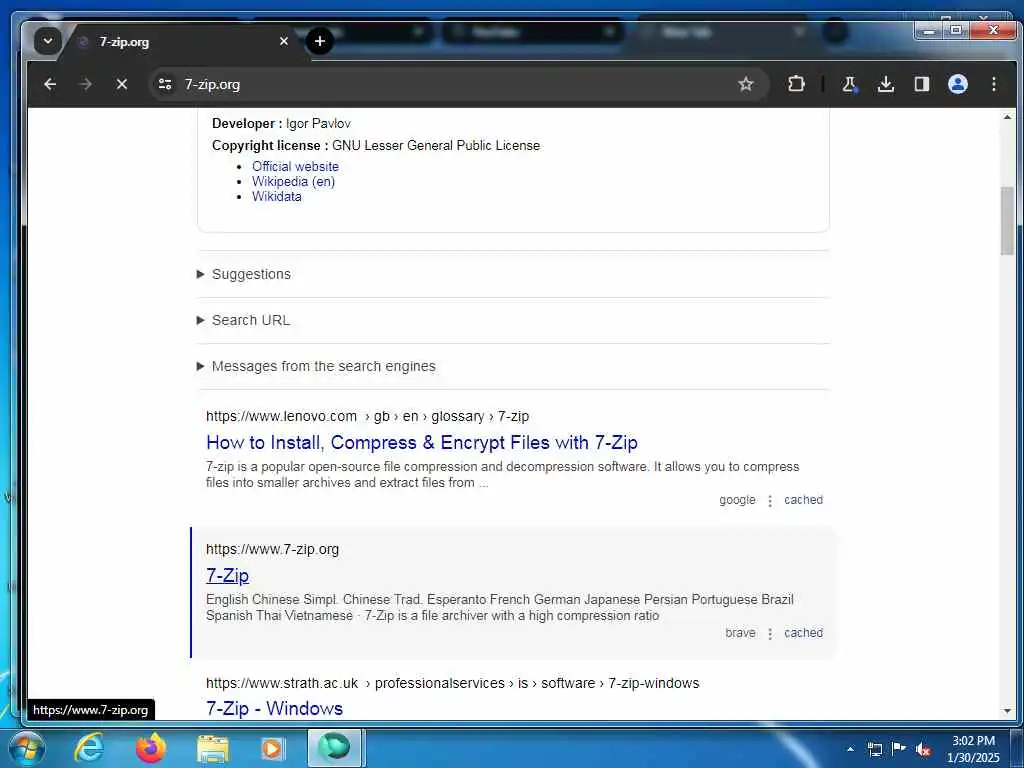Viewport: 1024px width, 768px height.
Task: Open cached version of Lenovo result
Action: point(803,500)
